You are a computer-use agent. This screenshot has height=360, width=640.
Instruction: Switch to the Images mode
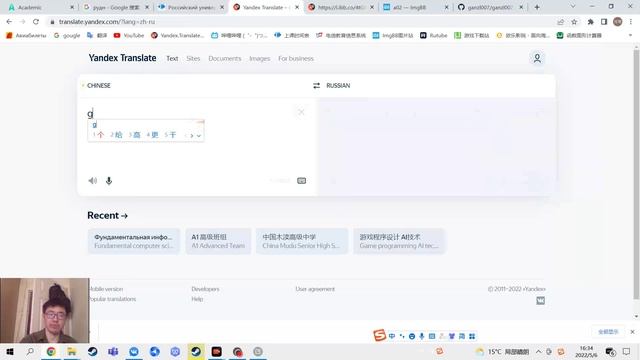tap(260, 59)
